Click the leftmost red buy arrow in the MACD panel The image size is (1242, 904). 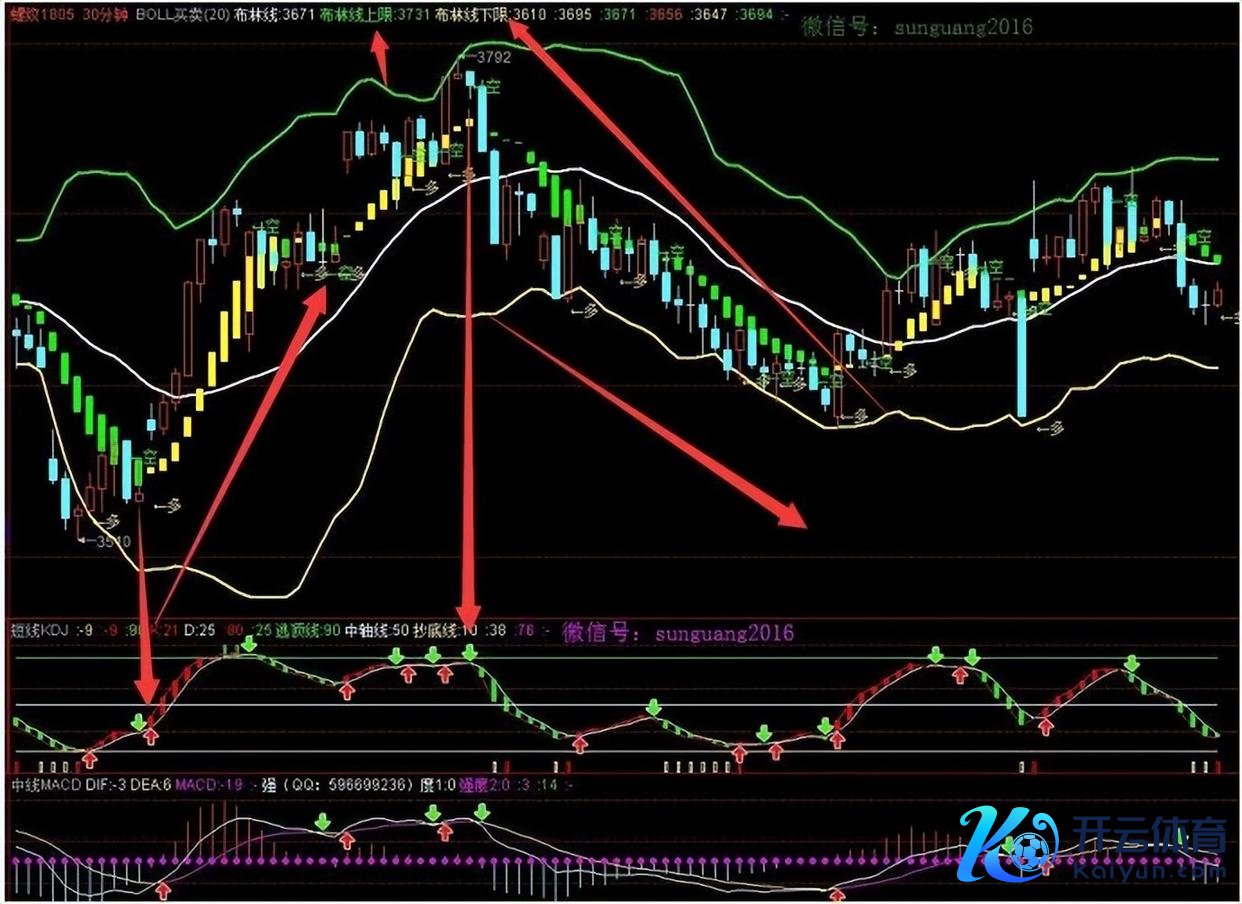163,889
